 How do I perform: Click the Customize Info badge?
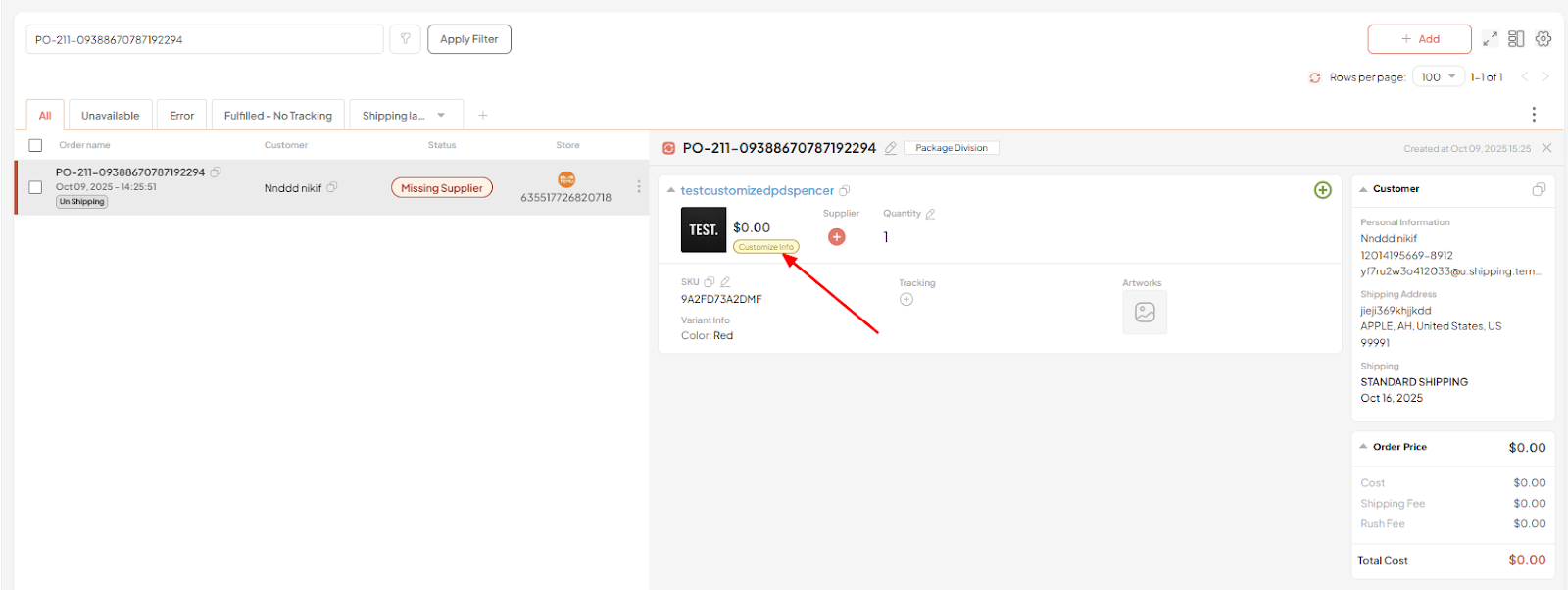tap(765, 247)
